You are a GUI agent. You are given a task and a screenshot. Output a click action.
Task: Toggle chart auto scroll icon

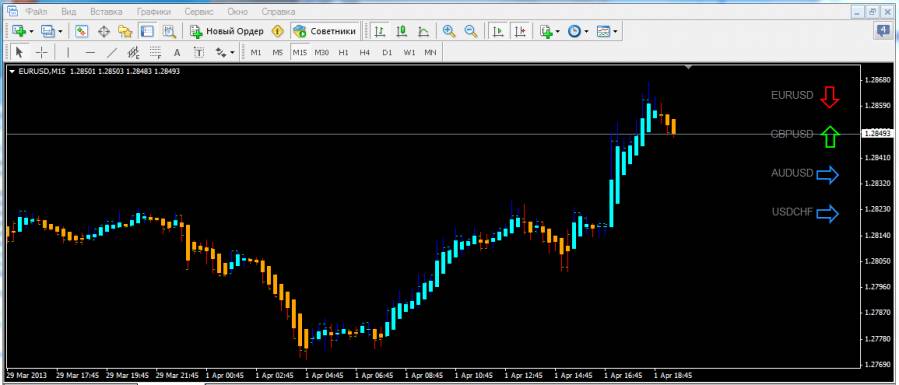[498, 32]
